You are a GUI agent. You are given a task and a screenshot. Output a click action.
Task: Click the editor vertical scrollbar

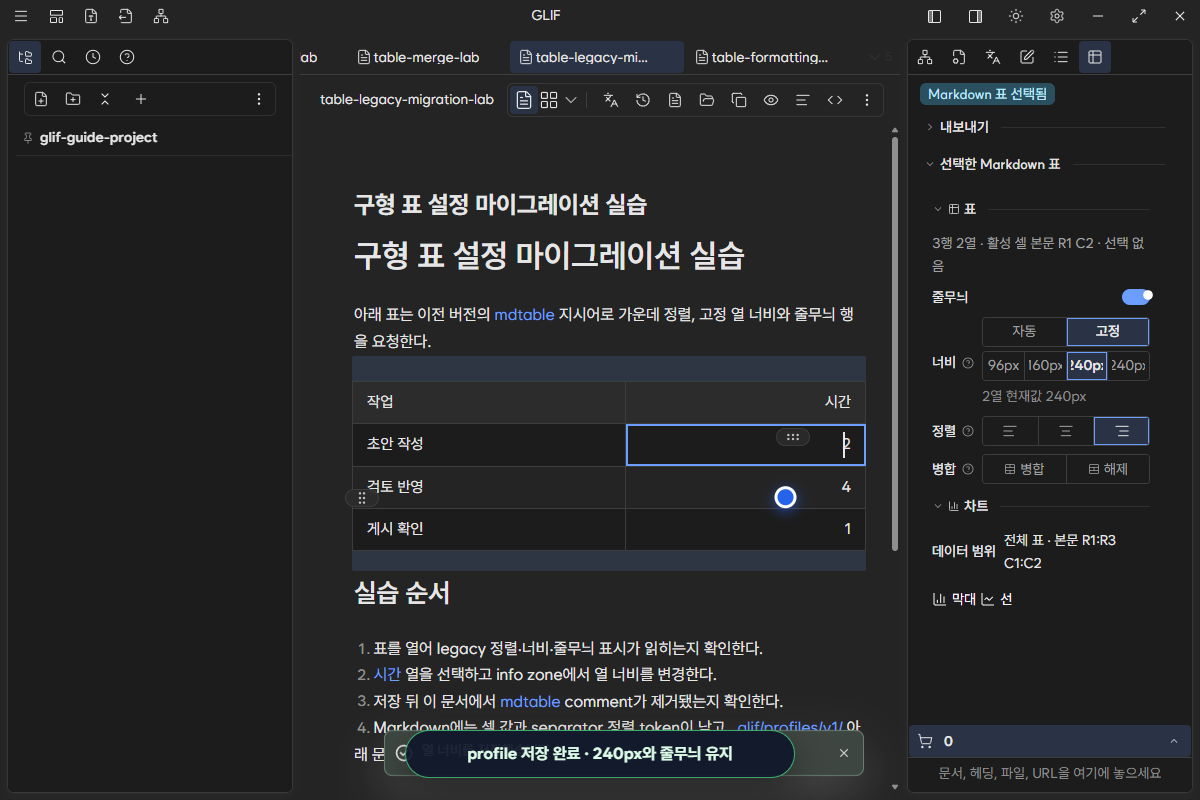coord(894,345)
